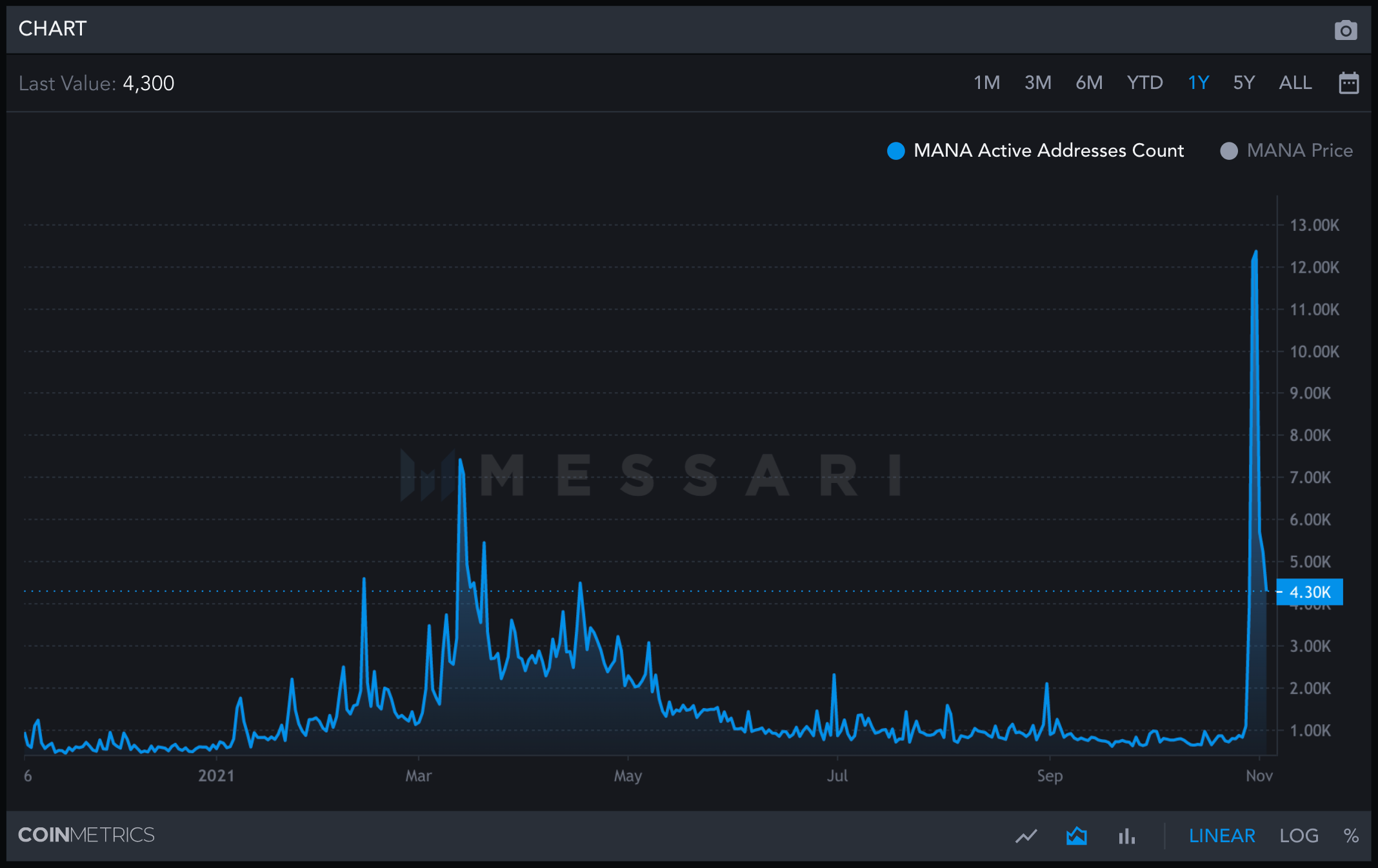
Task: Click the Coinmetrics logo link
Action: tap(86, 834)
